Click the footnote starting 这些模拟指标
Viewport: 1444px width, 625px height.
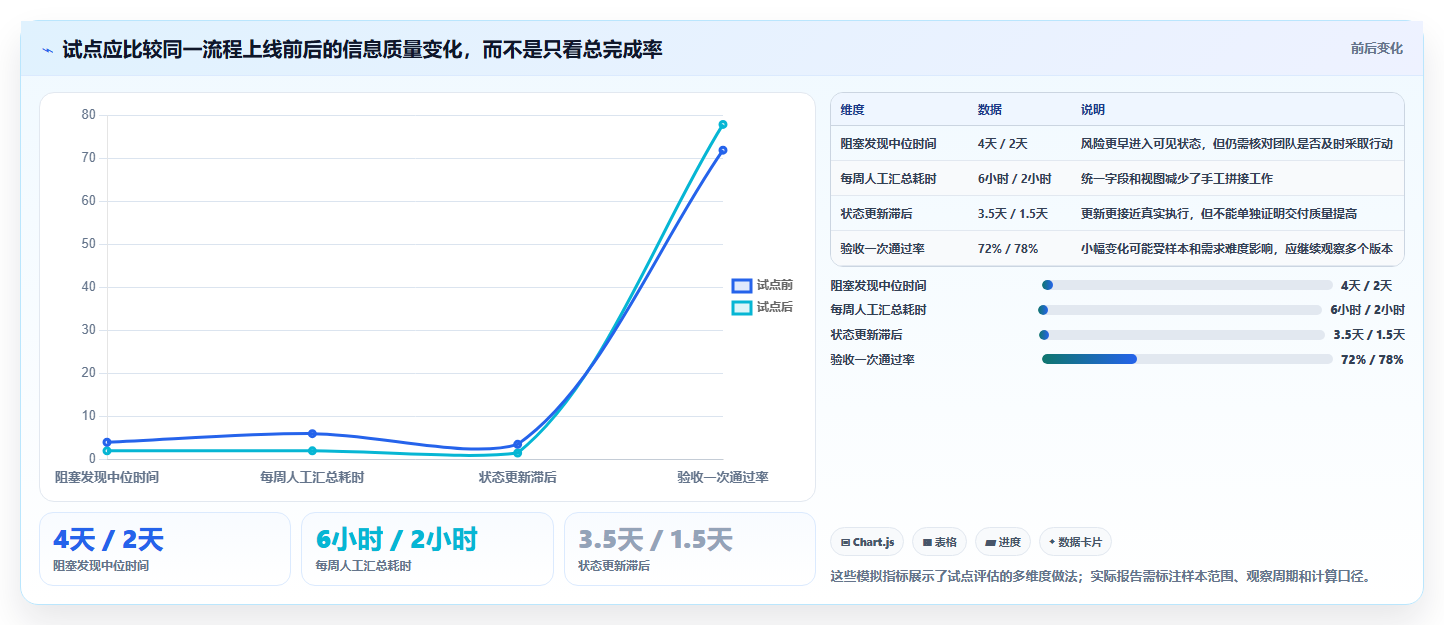coord(1100,576)
